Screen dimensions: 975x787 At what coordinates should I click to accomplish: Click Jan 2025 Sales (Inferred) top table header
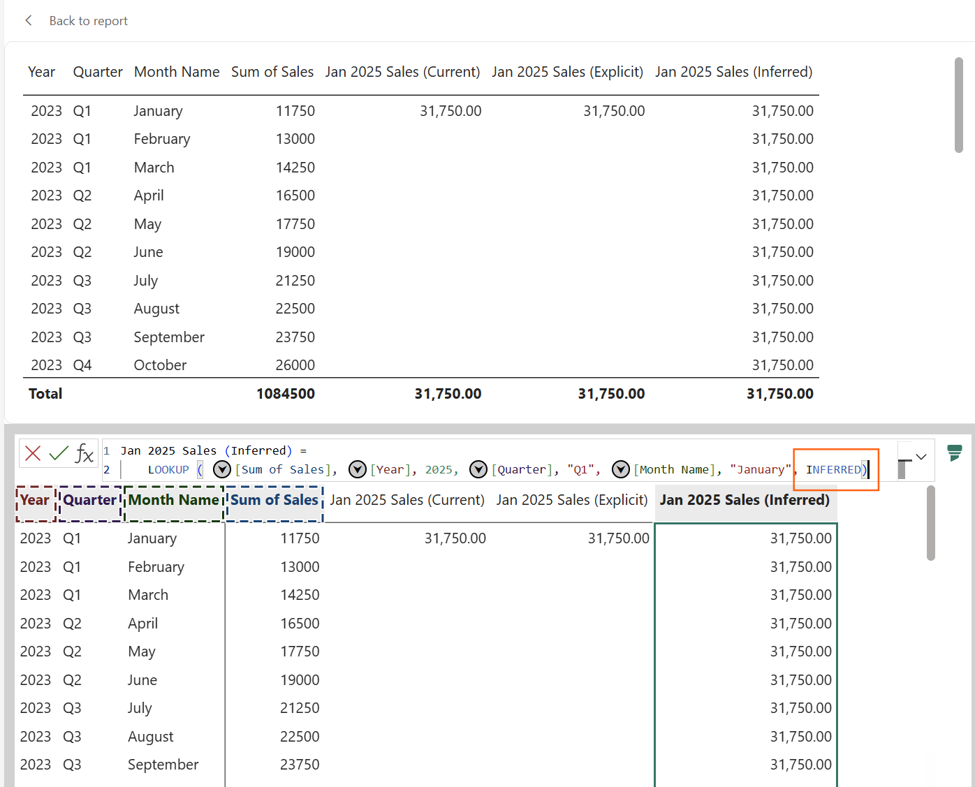[734, 72]
